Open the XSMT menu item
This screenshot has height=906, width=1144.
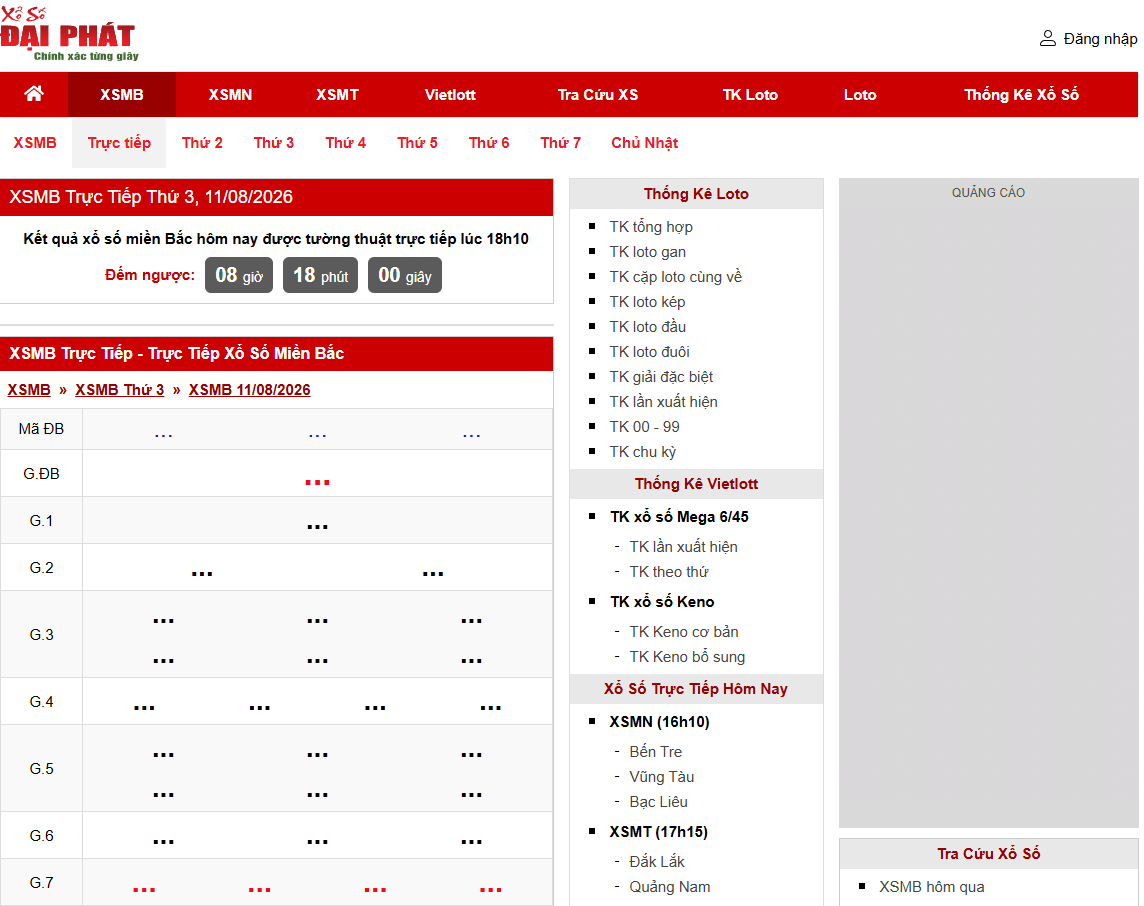(337, 95)
